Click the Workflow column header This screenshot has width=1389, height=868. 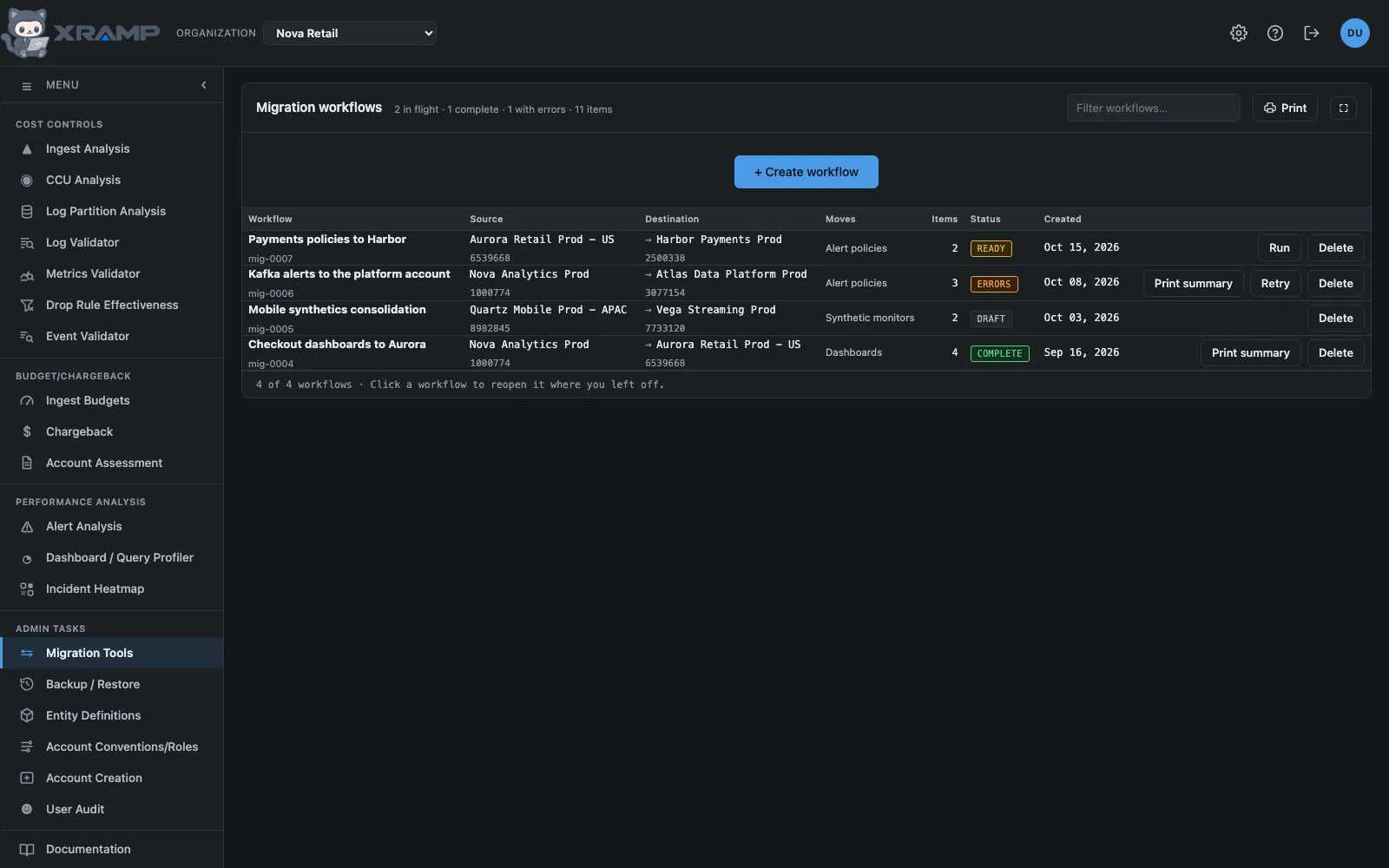click(x=270, y=220)
